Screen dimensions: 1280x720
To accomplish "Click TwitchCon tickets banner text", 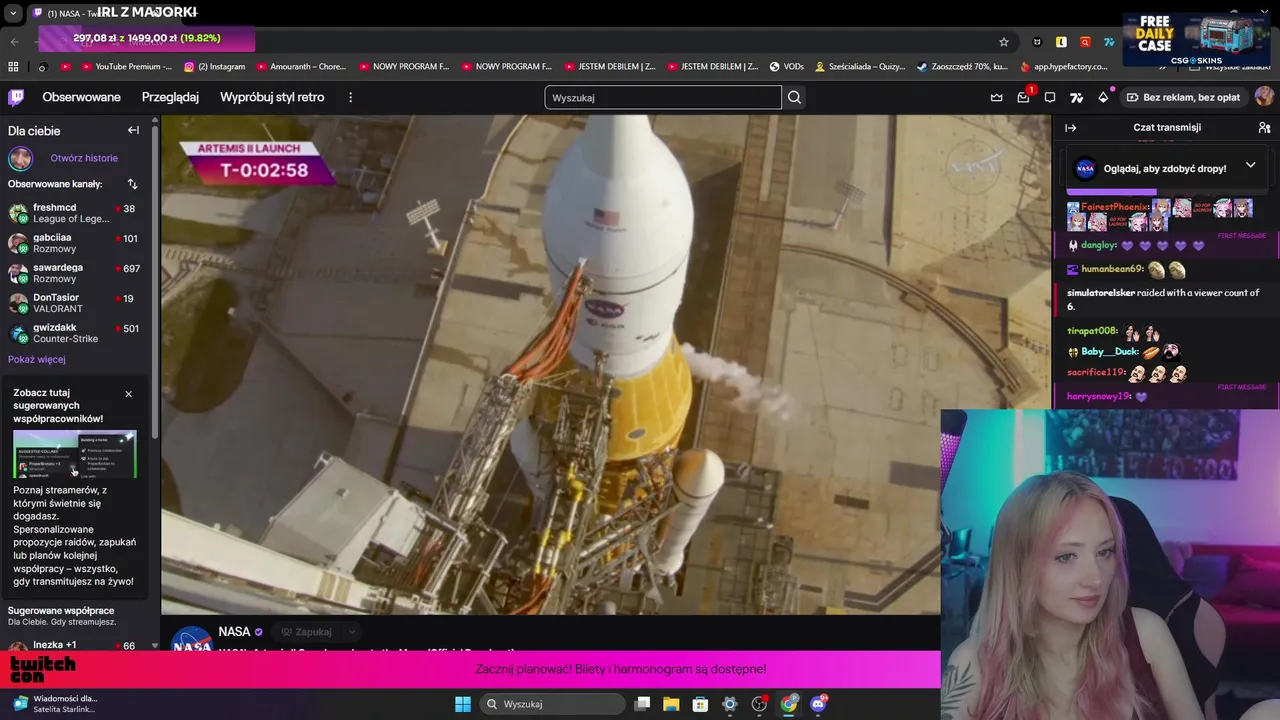I will click(x=621, y=669).
